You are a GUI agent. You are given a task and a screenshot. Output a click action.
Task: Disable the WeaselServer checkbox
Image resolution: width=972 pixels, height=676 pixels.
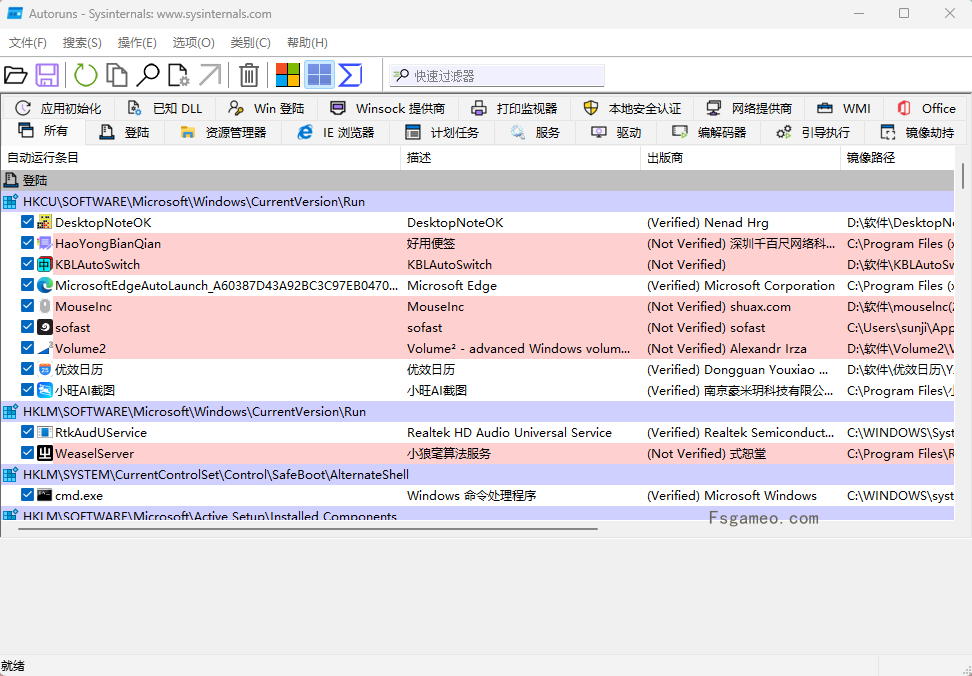[x=27, y=453]
